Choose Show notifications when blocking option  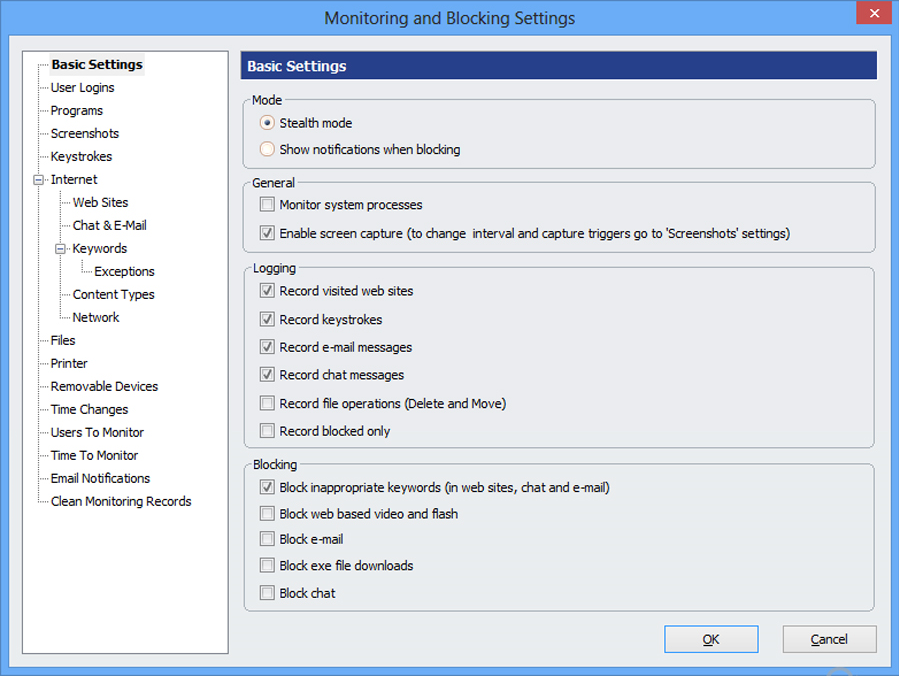[267, 150]
